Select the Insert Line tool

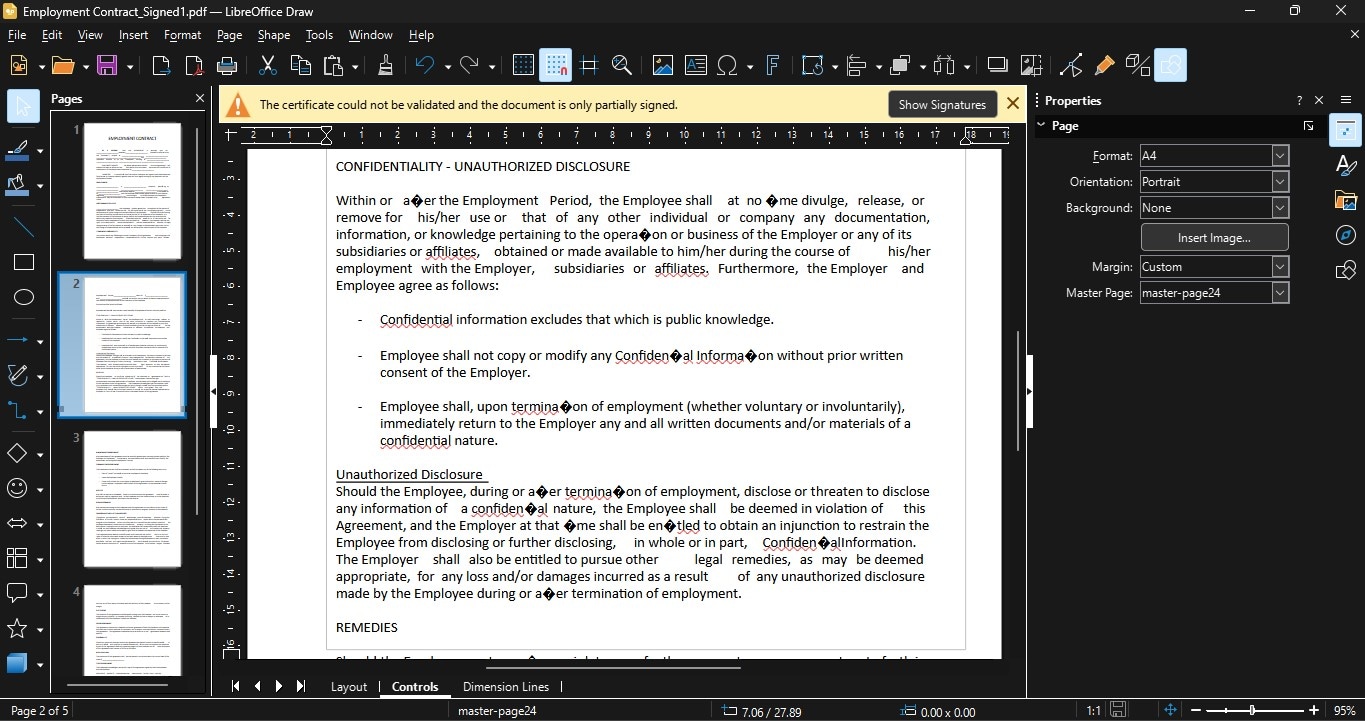pyautogui.click(x=24, y=228)
